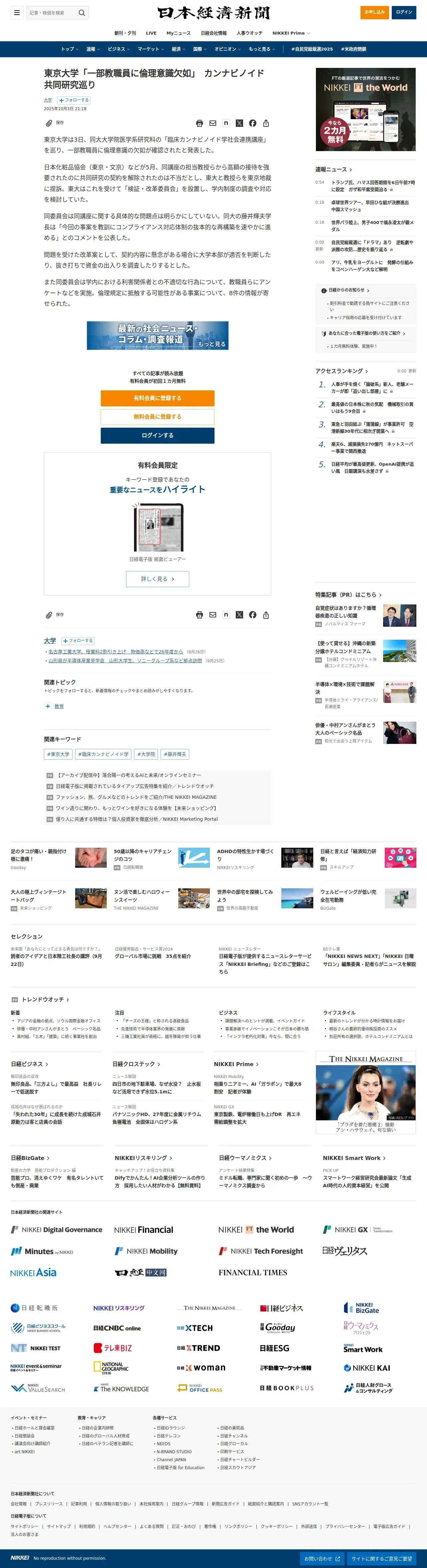Expand the オピニオン navigation dropdown

(227, 49)
